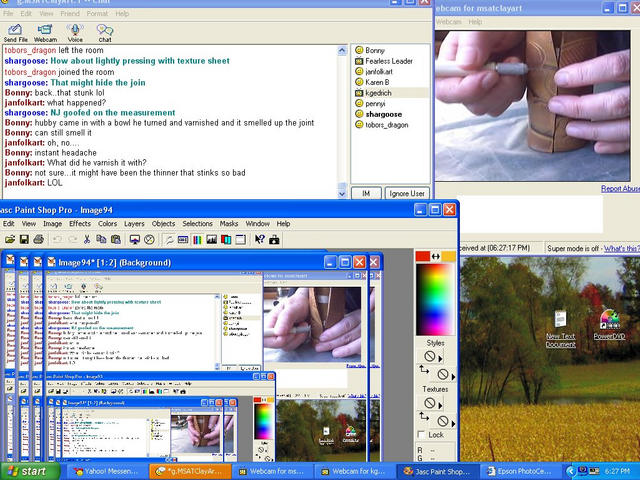
Task: Click the Full Screen Preview monitor icon
Action: 135,240
